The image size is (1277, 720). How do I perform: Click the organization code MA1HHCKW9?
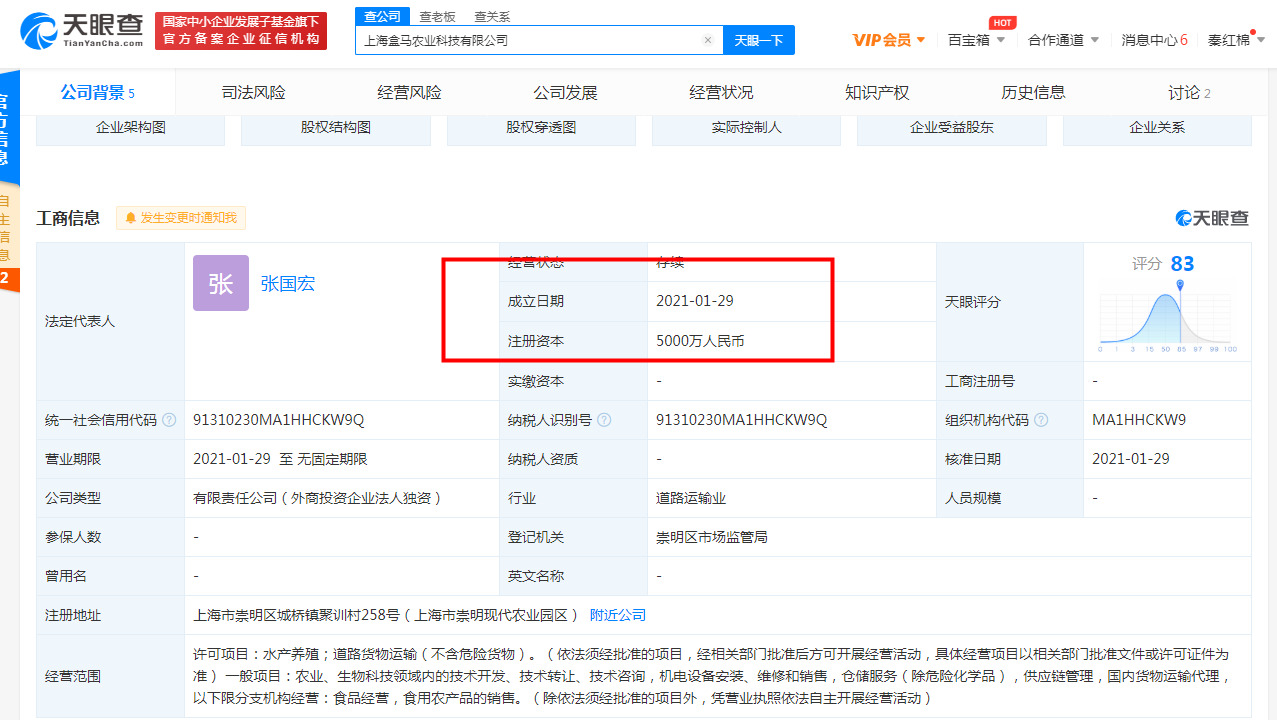pyautogui.click(x=1139, y=420)
